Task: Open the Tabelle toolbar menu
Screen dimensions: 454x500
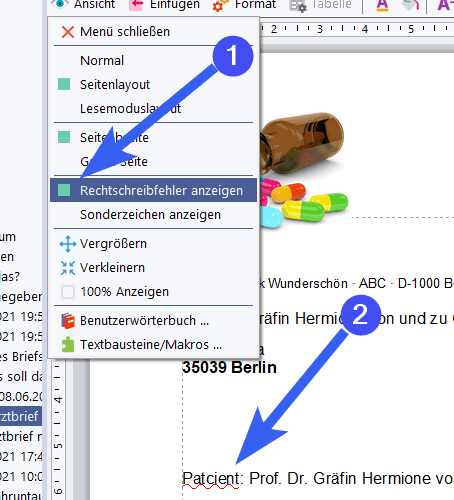Action: [320, 5]
